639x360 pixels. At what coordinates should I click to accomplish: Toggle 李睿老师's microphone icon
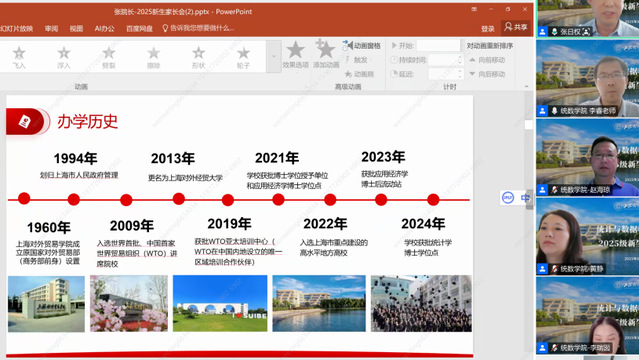[x=554, y=111]
